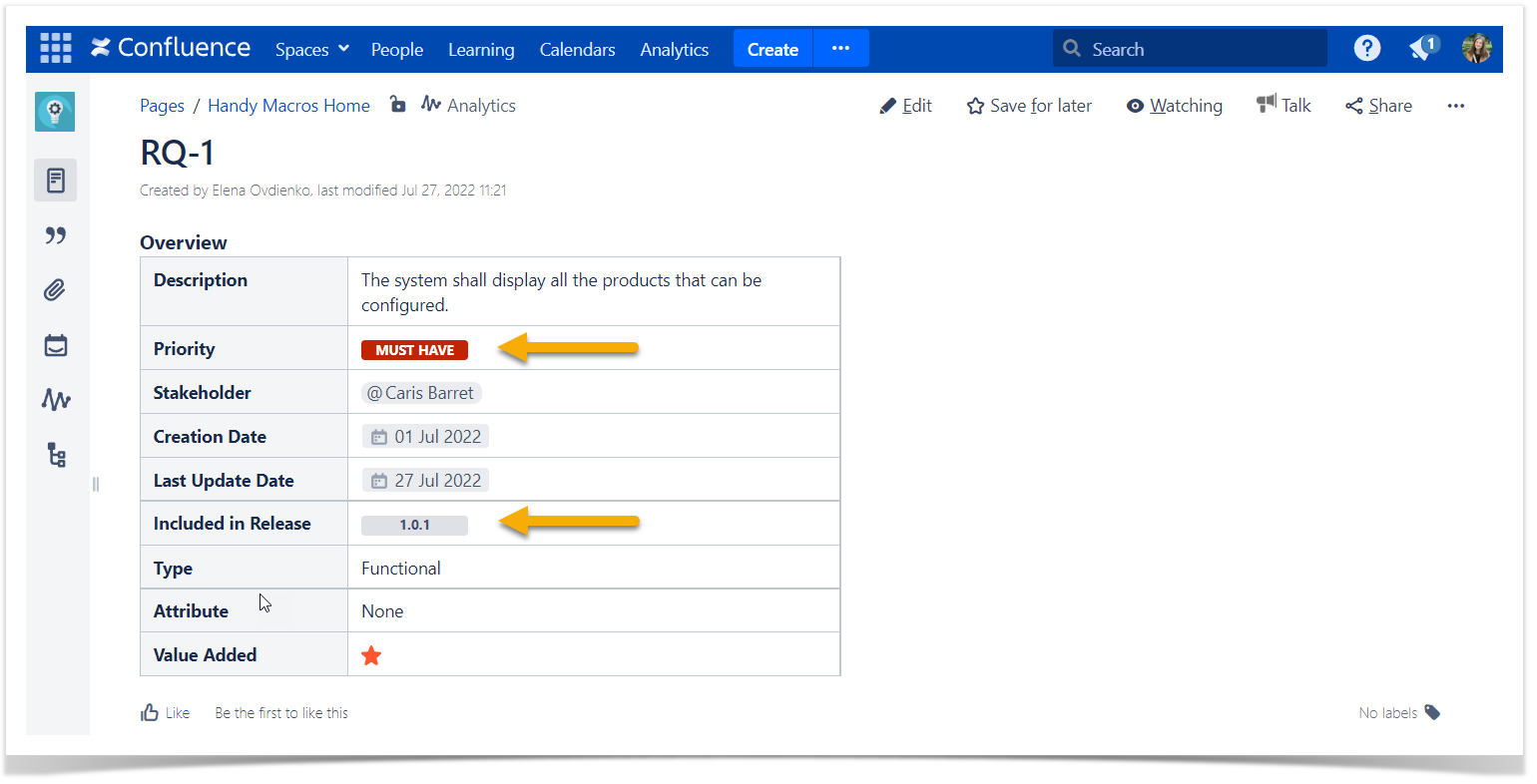Expand the Spaces dropdown menu
The width and height of the screenshot is (1537, 784).
click(311, 49)
